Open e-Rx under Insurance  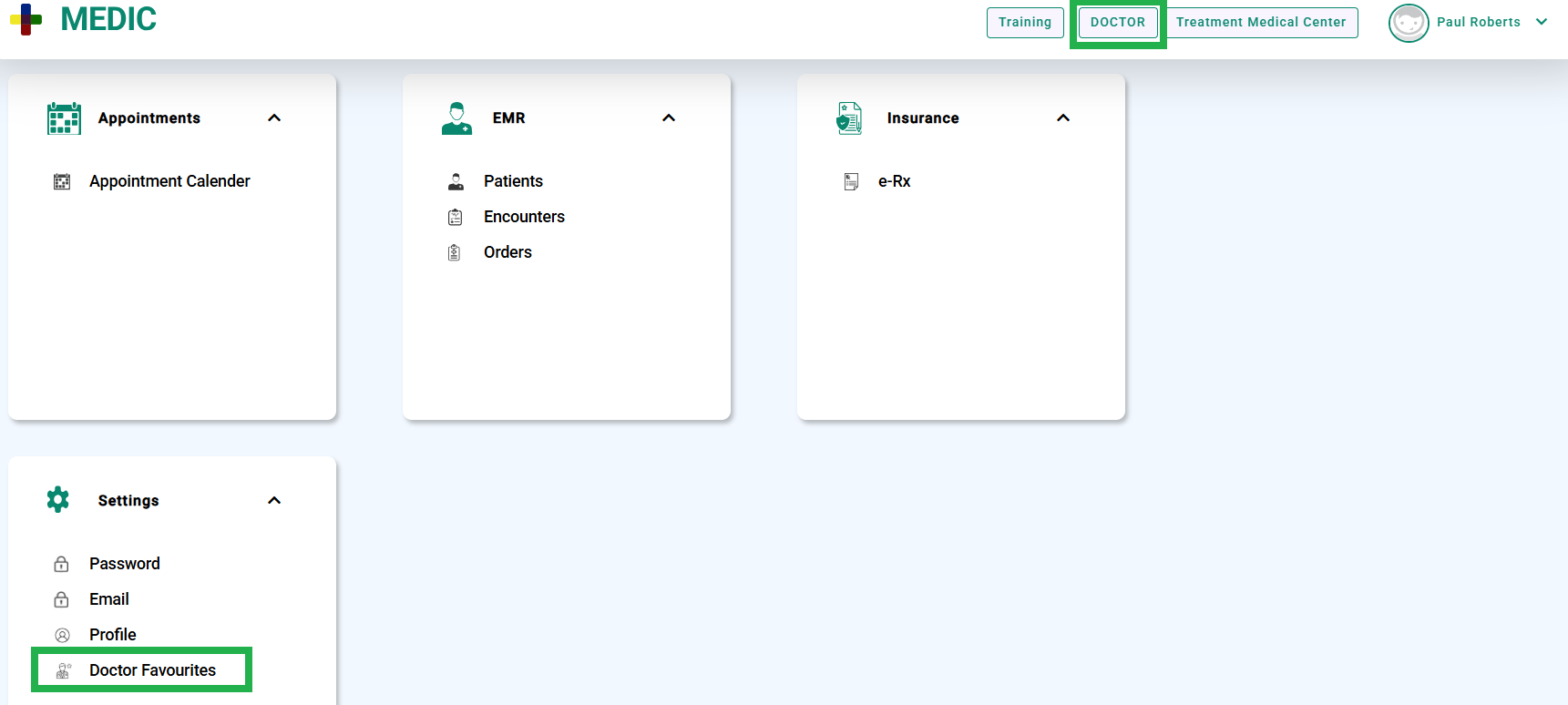[894, 181]
